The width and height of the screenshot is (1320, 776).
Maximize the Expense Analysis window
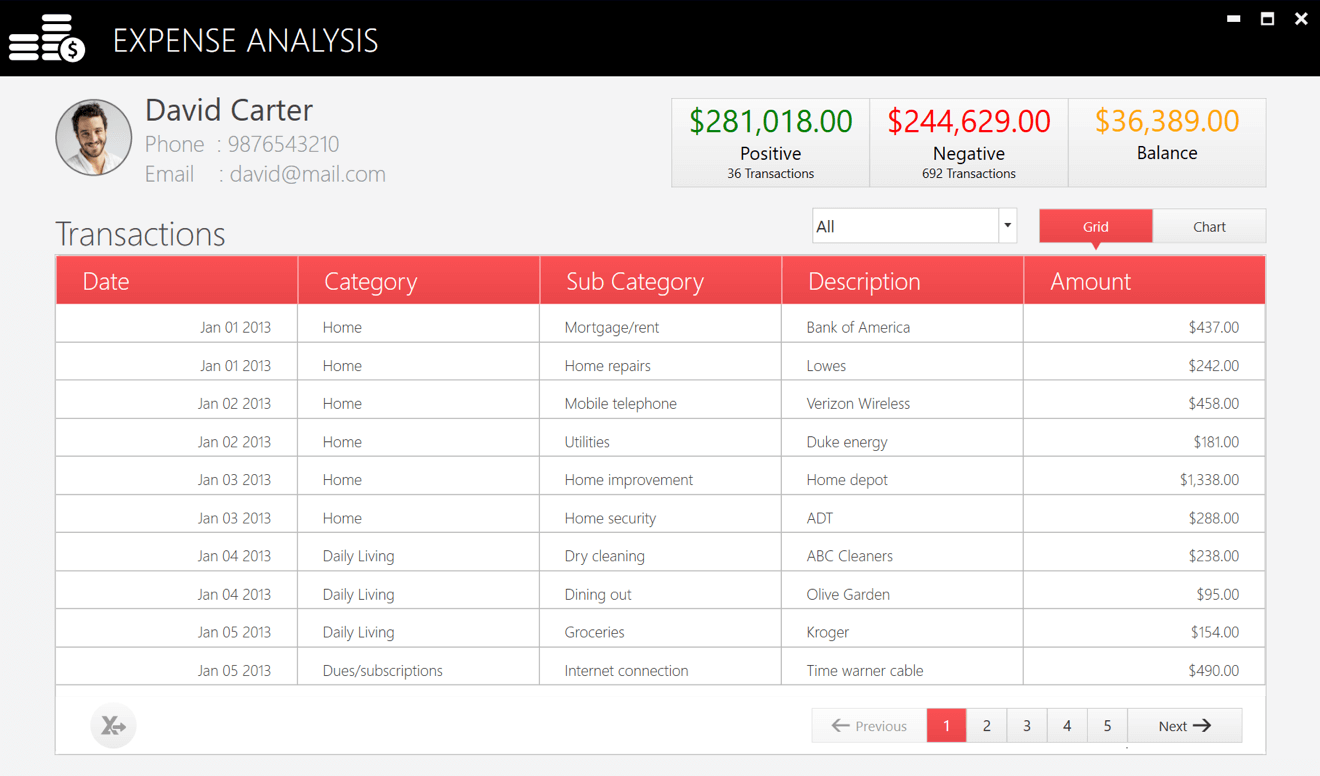pos(1267,18)
